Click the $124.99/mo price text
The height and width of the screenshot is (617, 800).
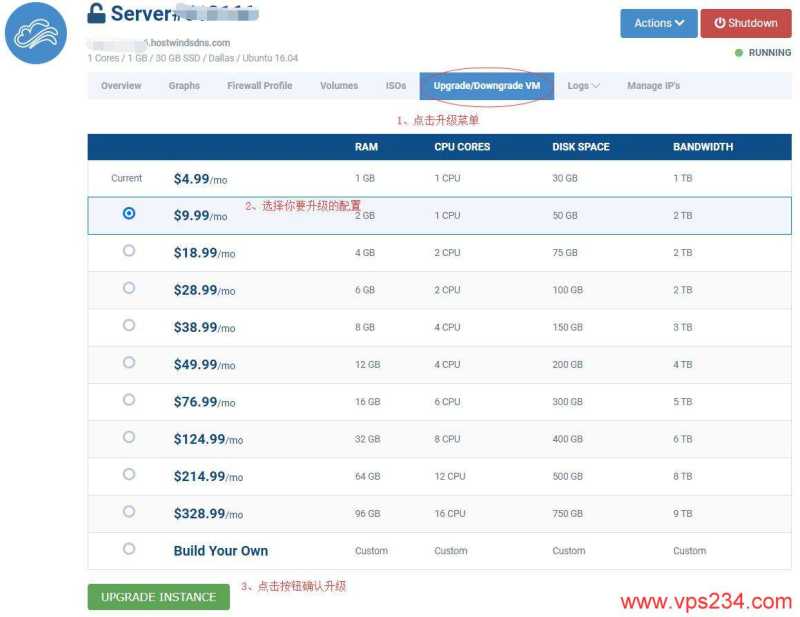tap(208, 439)
